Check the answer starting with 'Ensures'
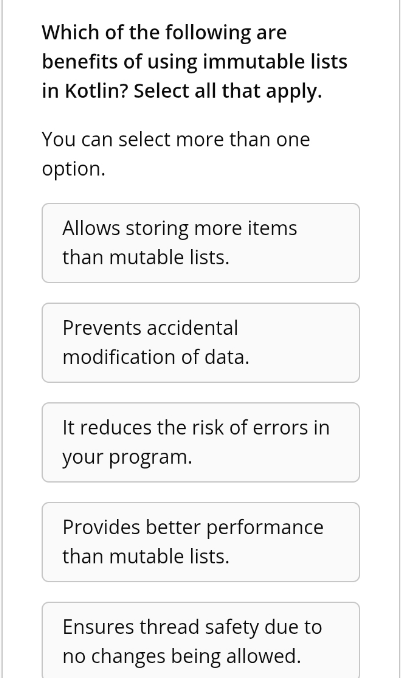Screen dimensions: 401x678 (x=201, y=640)
